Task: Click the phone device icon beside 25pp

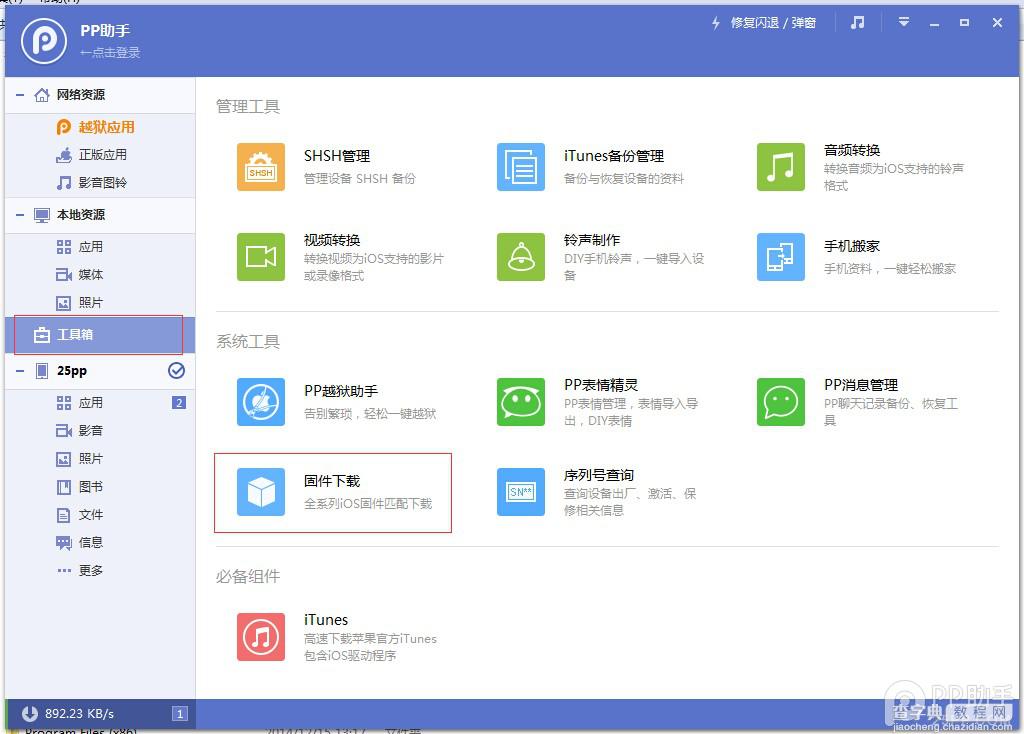Action: point(42,371)
